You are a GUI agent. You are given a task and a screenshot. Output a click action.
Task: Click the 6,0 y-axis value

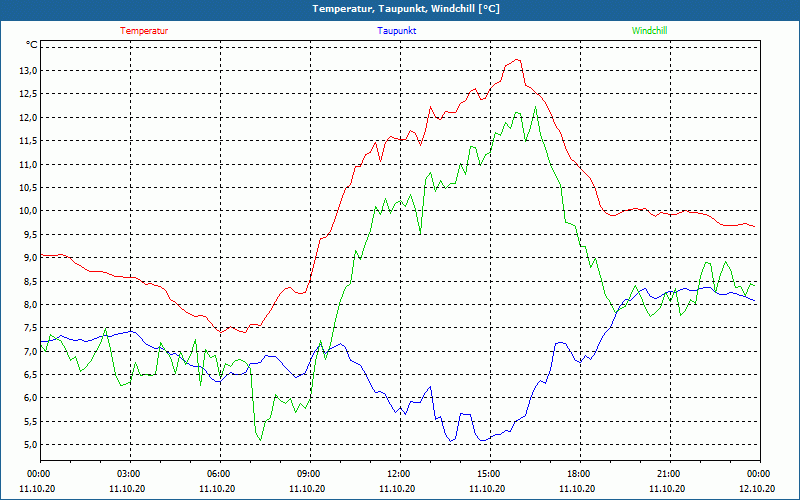pyautogui.click(x=31, y=398)
